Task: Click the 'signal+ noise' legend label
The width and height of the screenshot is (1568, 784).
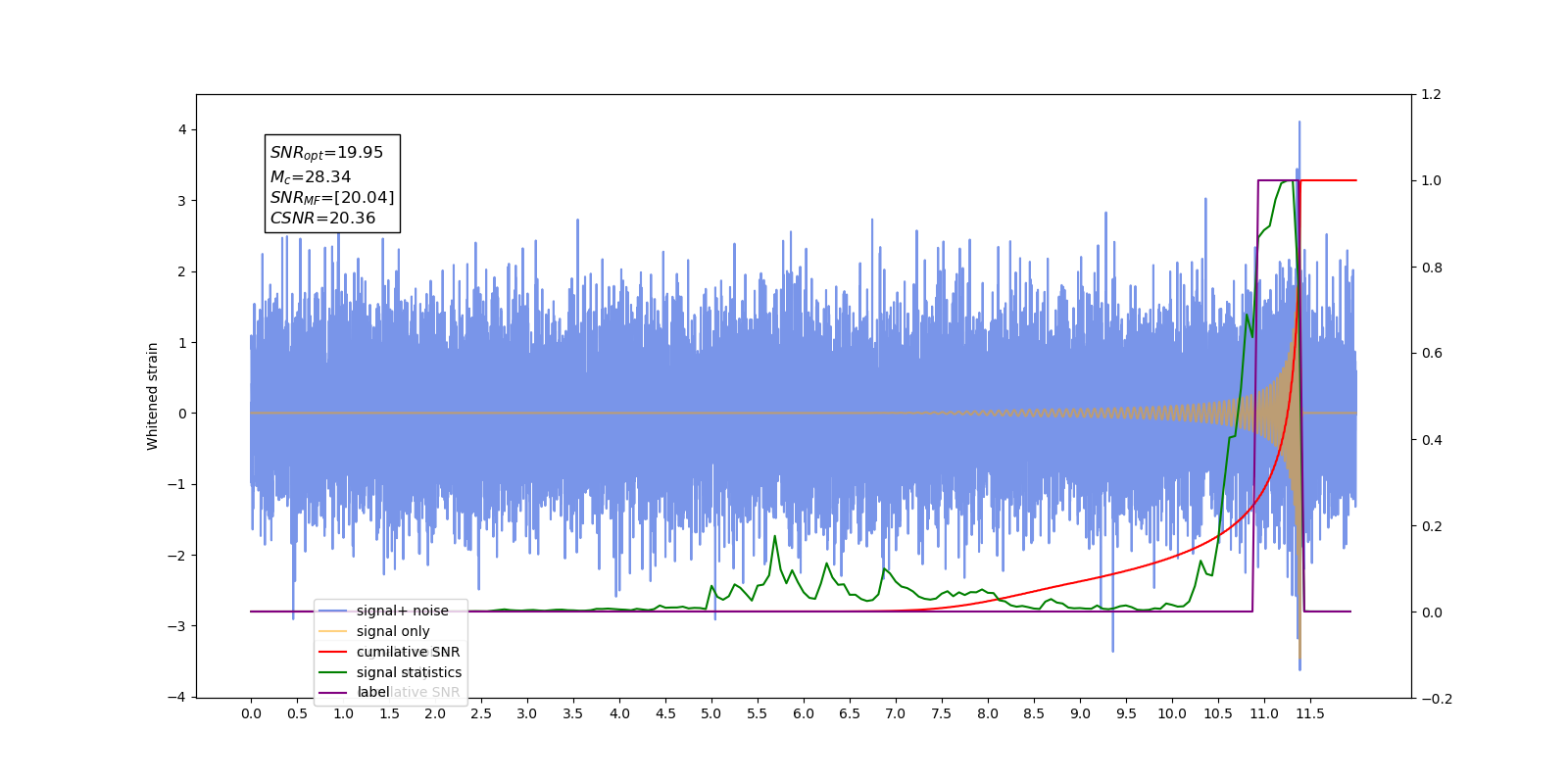Action: tap(402, 611)
